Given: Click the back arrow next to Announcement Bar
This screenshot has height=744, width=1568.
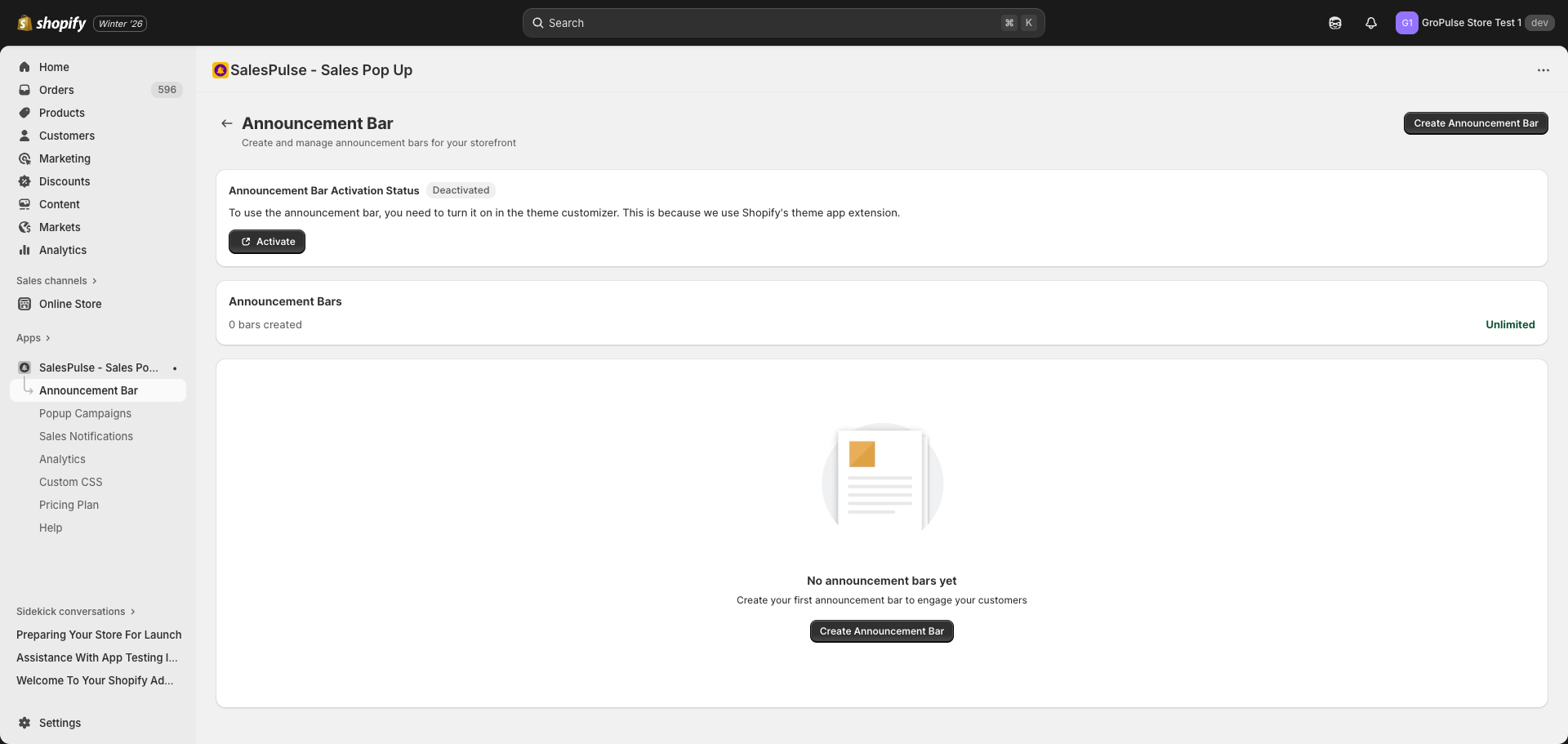Looking at the screenshot, I should [226, 123].
